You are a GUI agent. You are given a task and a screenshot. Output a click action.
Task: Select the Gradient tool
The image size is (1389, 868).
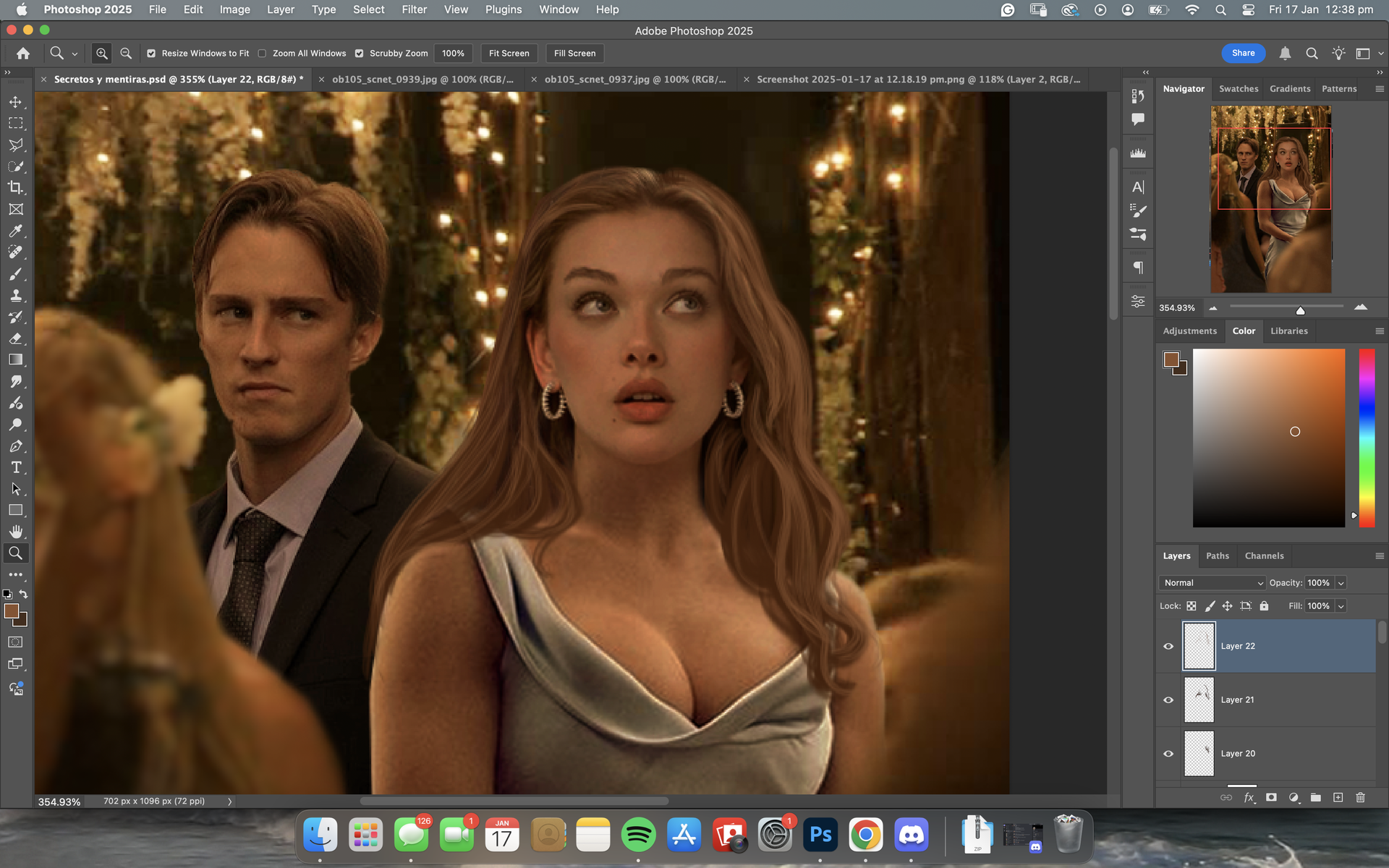15,360
